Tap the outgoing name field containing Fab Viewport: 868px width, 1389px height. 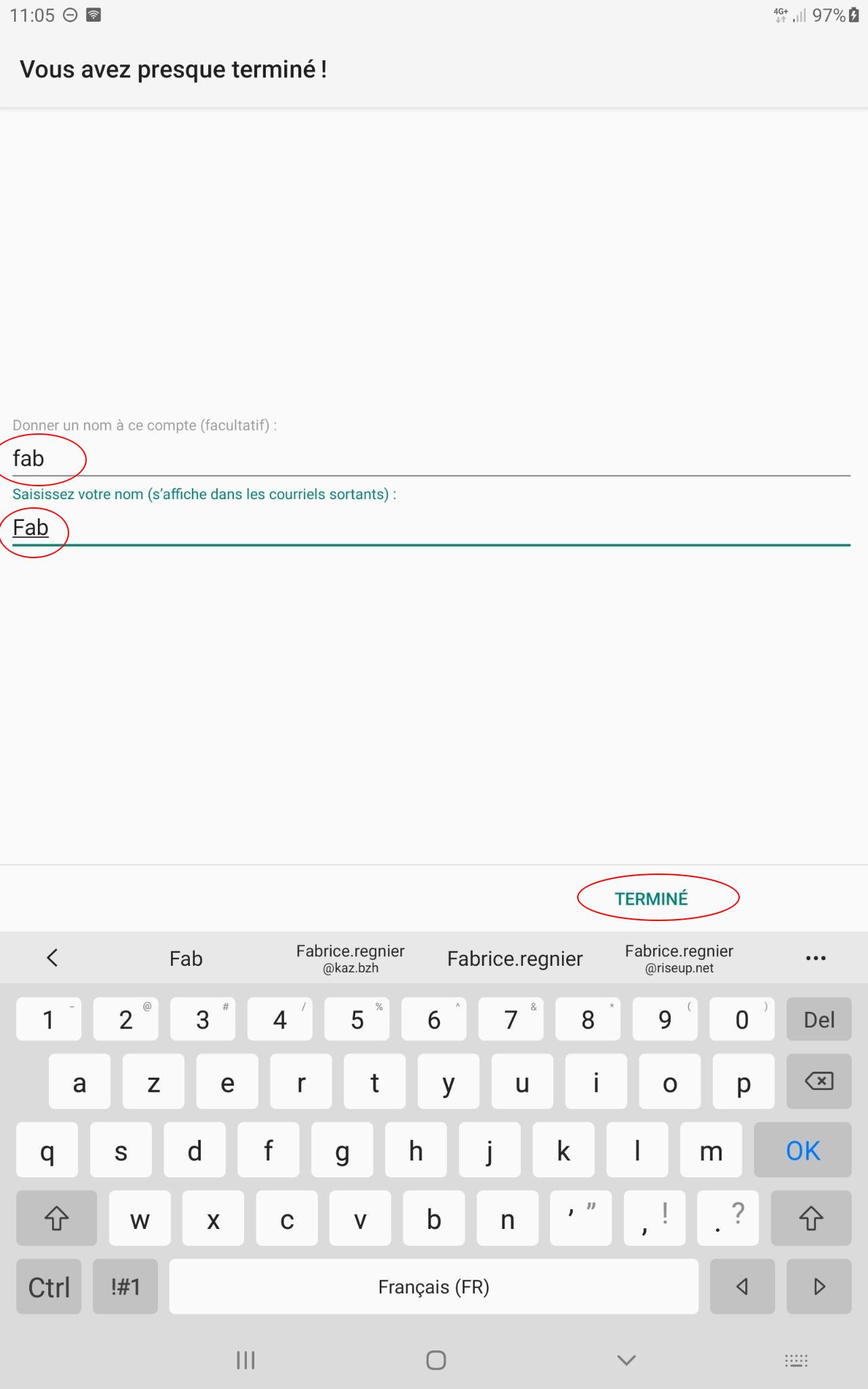point(431,528)
